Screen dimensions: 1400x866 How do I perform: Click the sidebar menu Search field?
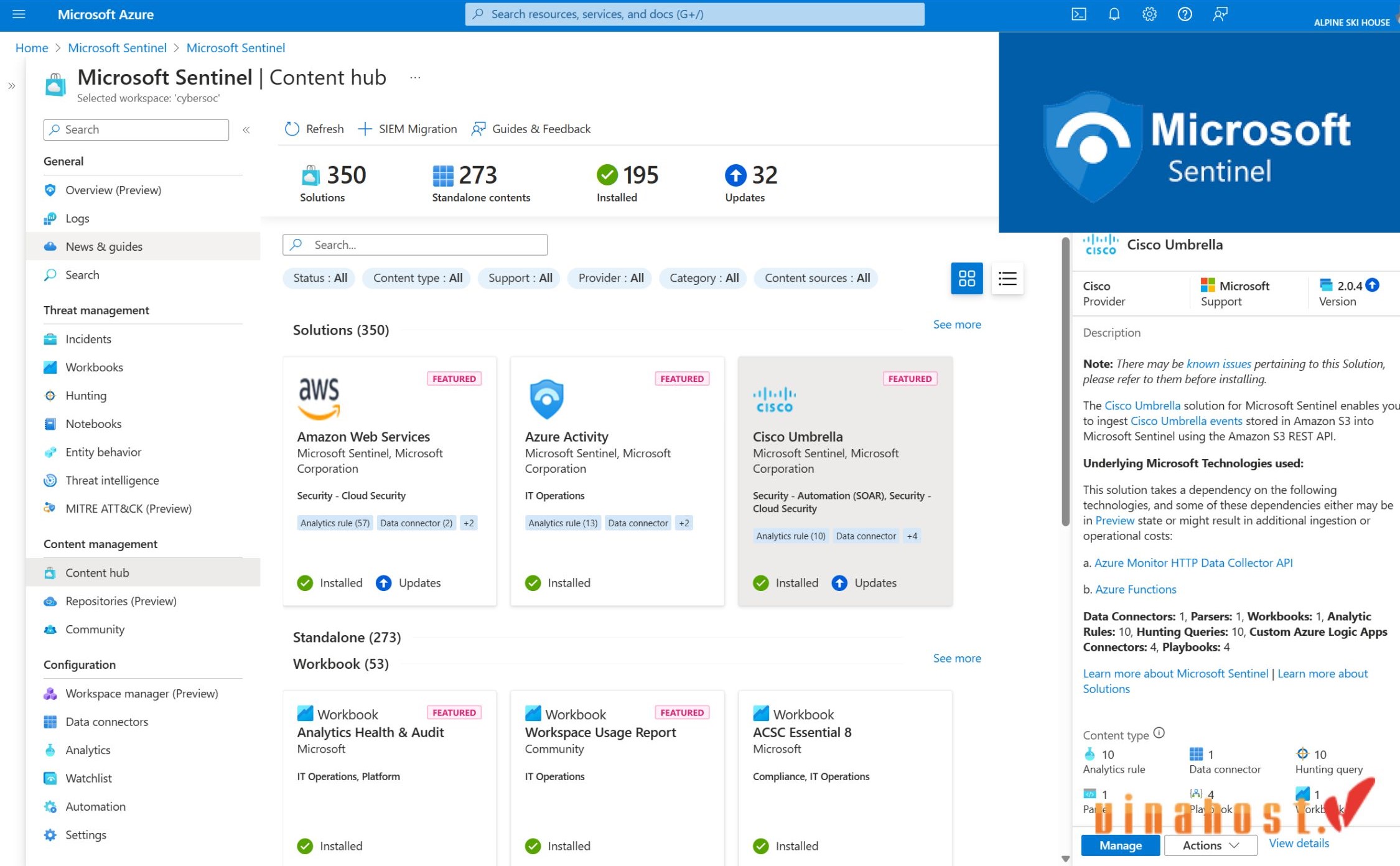click(136, 129)
